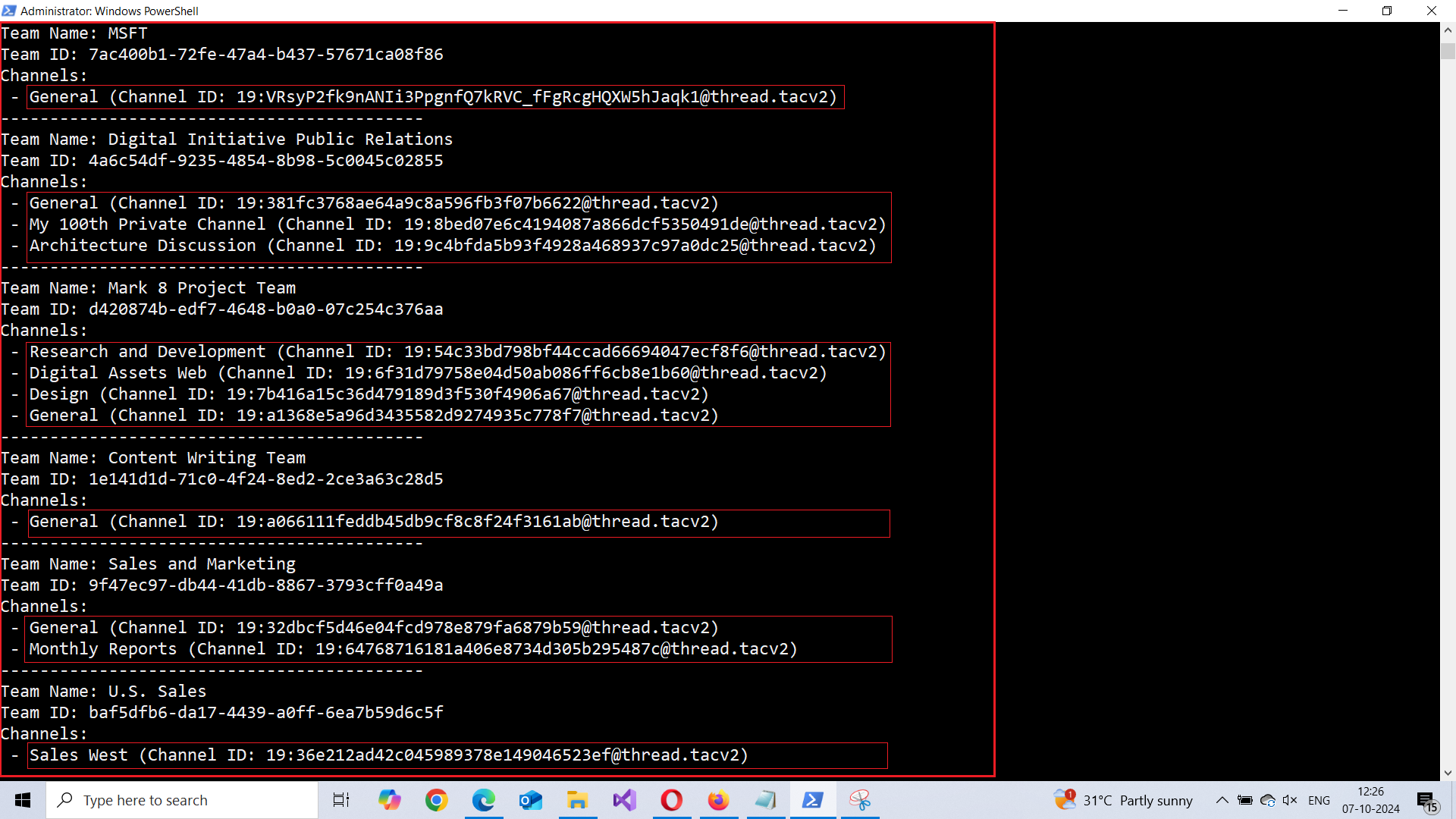The width and height of the screenshot is (1456, 819).
Task: Expand hidden system tray icons chevron
Action: pos(1222,800)
